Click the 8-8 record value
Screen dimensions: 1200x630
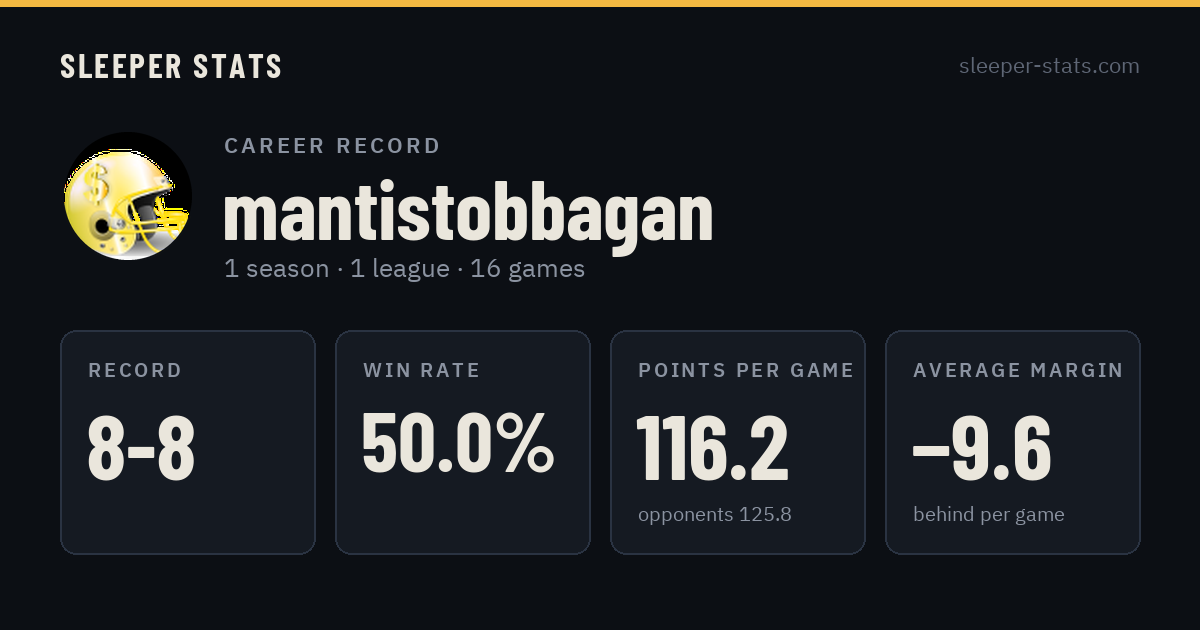point(142,447)
